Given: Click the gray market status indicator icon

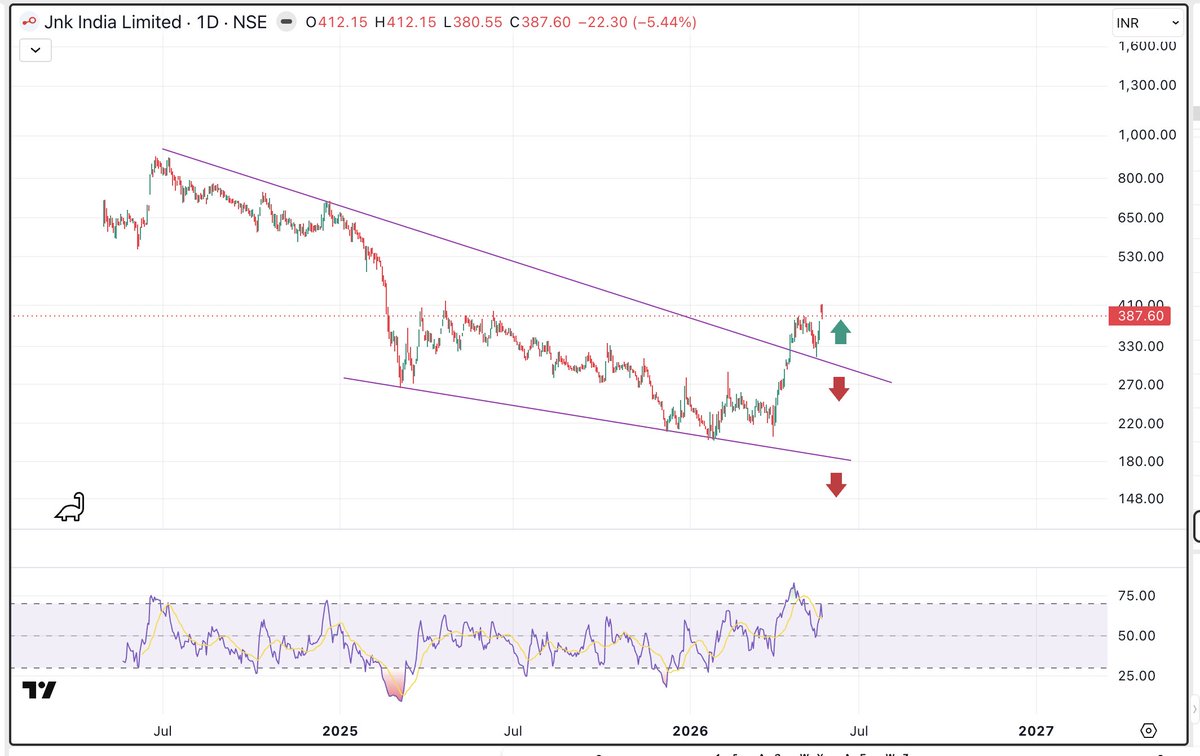Looking at the screenshot, I should click(x=286, y=22).
